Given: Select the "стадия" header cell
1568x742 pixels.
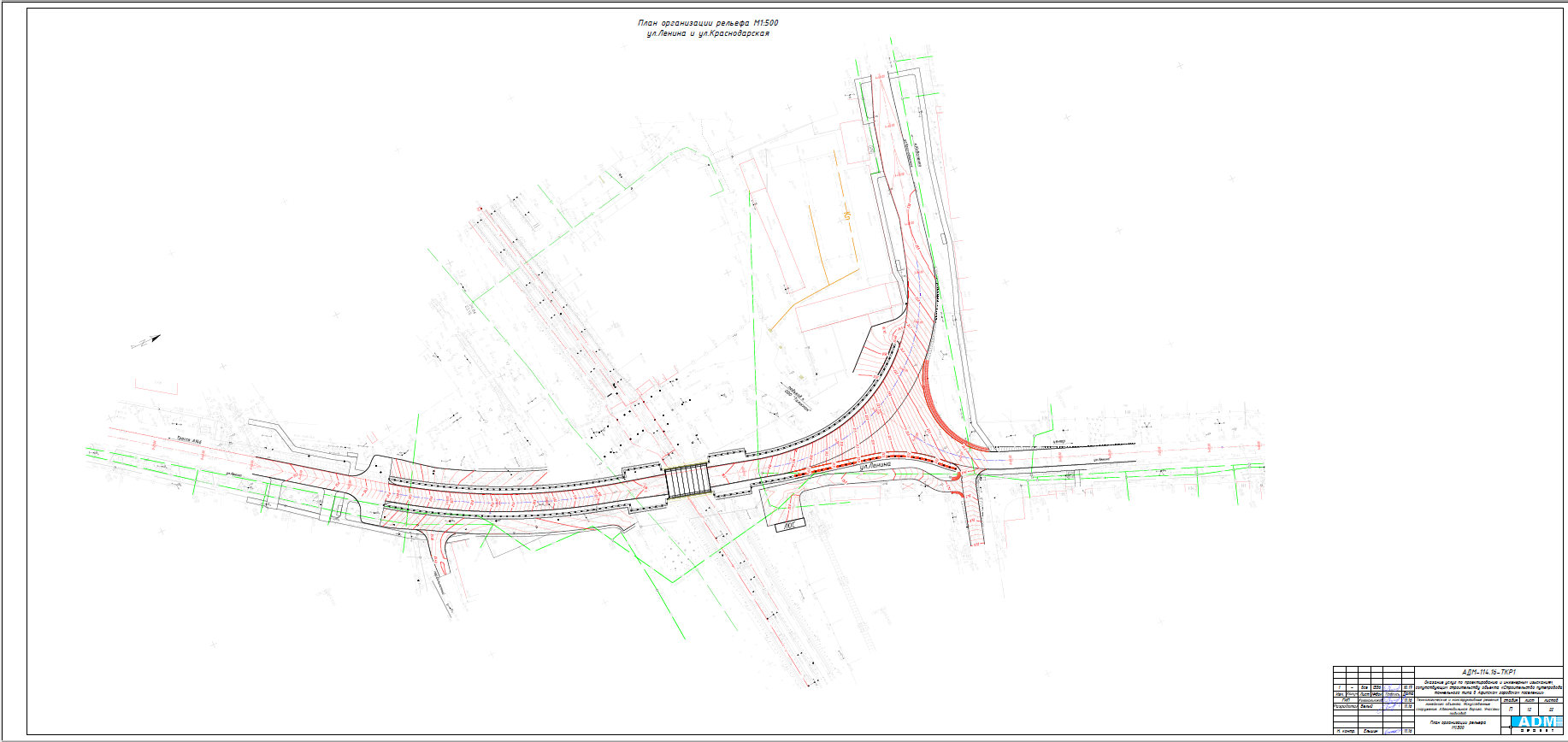Looking at the screenshot, I should tap(1511, 700).
